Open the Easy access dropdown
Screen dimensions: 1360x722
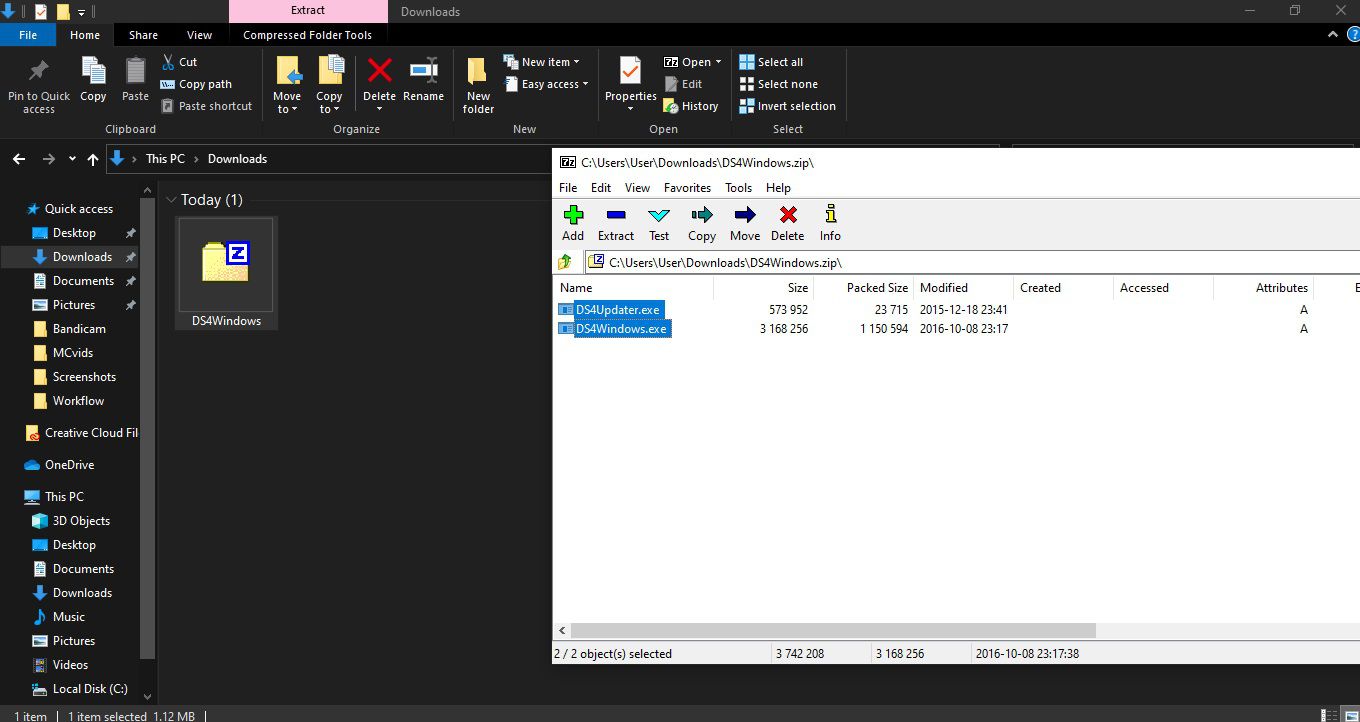pos(545,84)
